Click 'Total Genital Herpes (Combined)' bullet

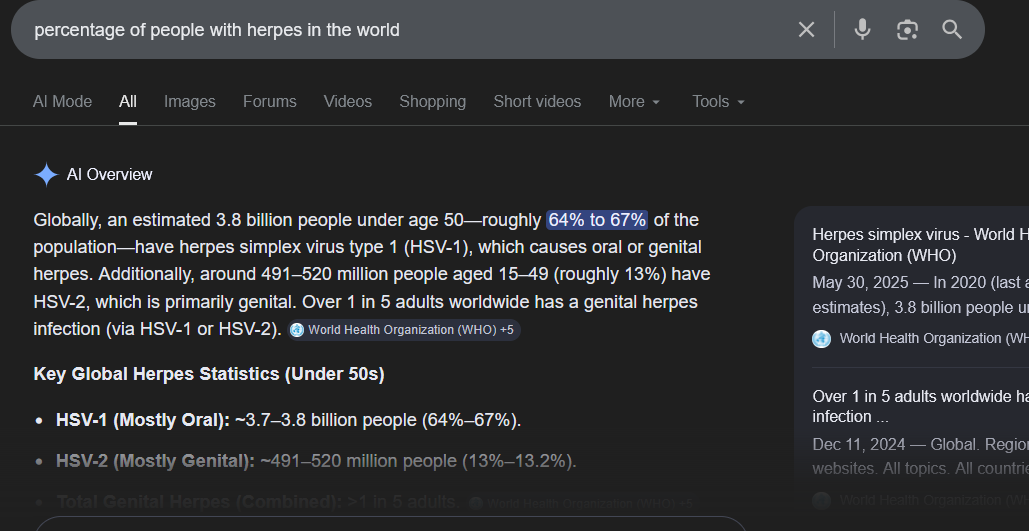[x=200, y=502]
